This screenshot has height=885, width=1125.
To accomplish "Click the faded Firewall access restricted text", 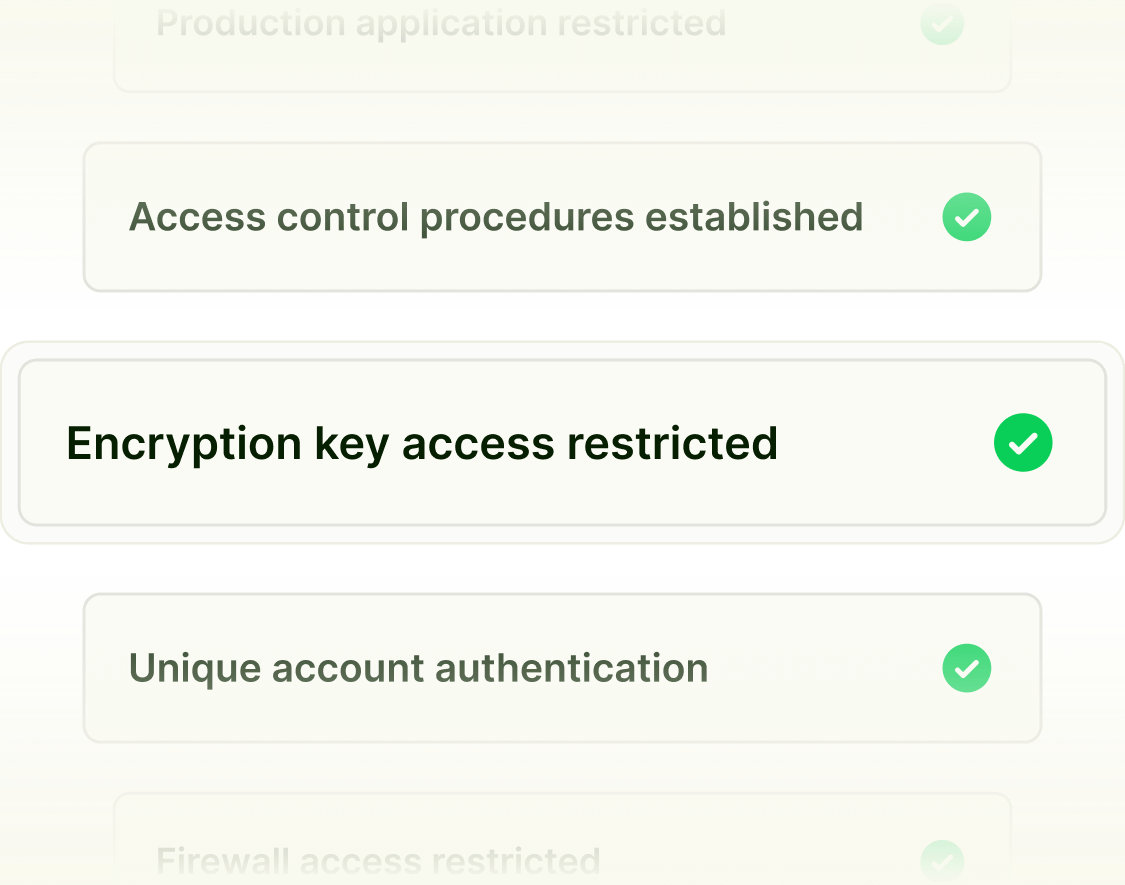I will pyautogui.click(x=378, y=860).
